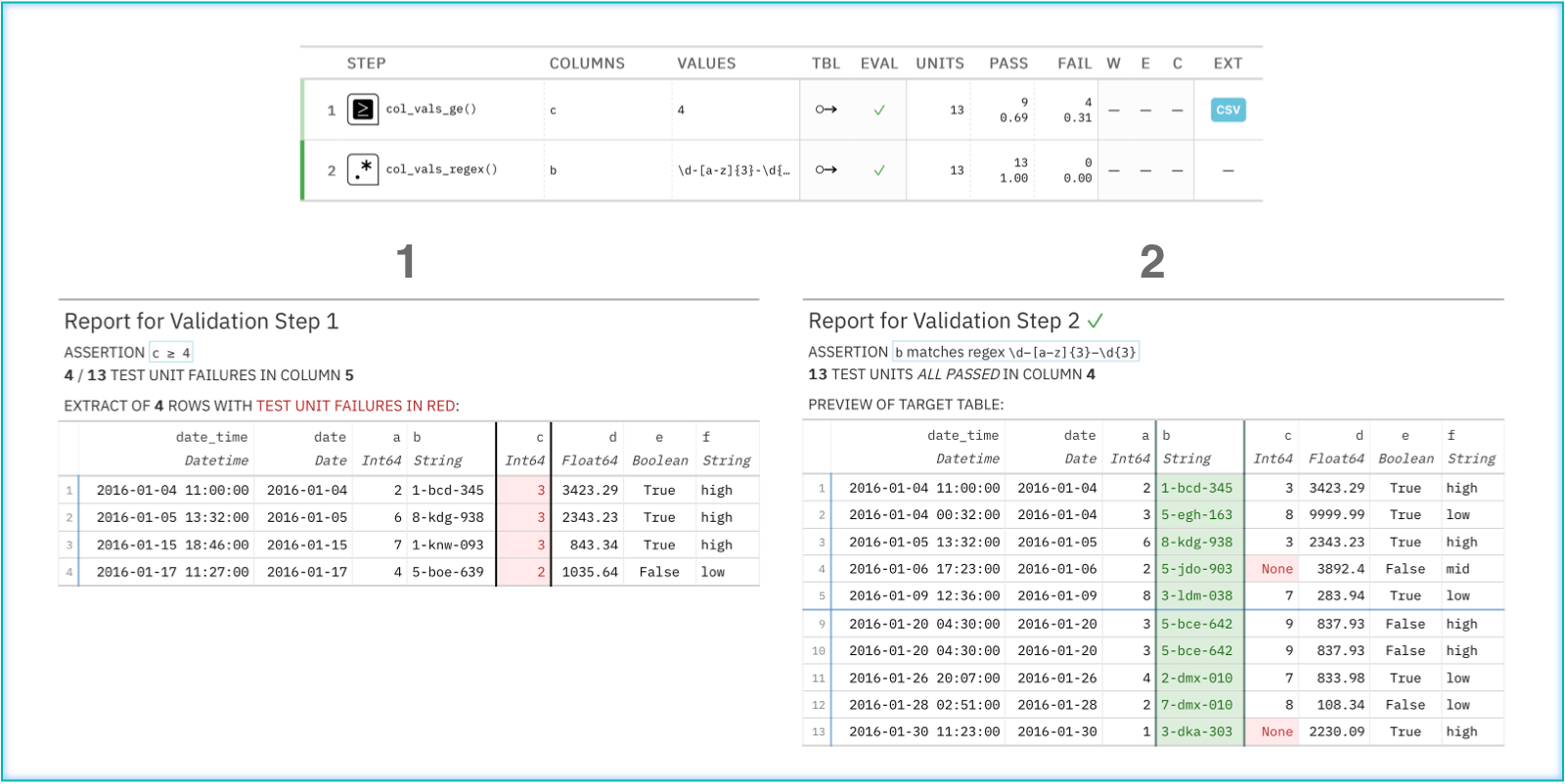This screenshot has width=1565, height=784.
Task: Click green highlighted cell '3-dka-303'
Action: 1198,731
